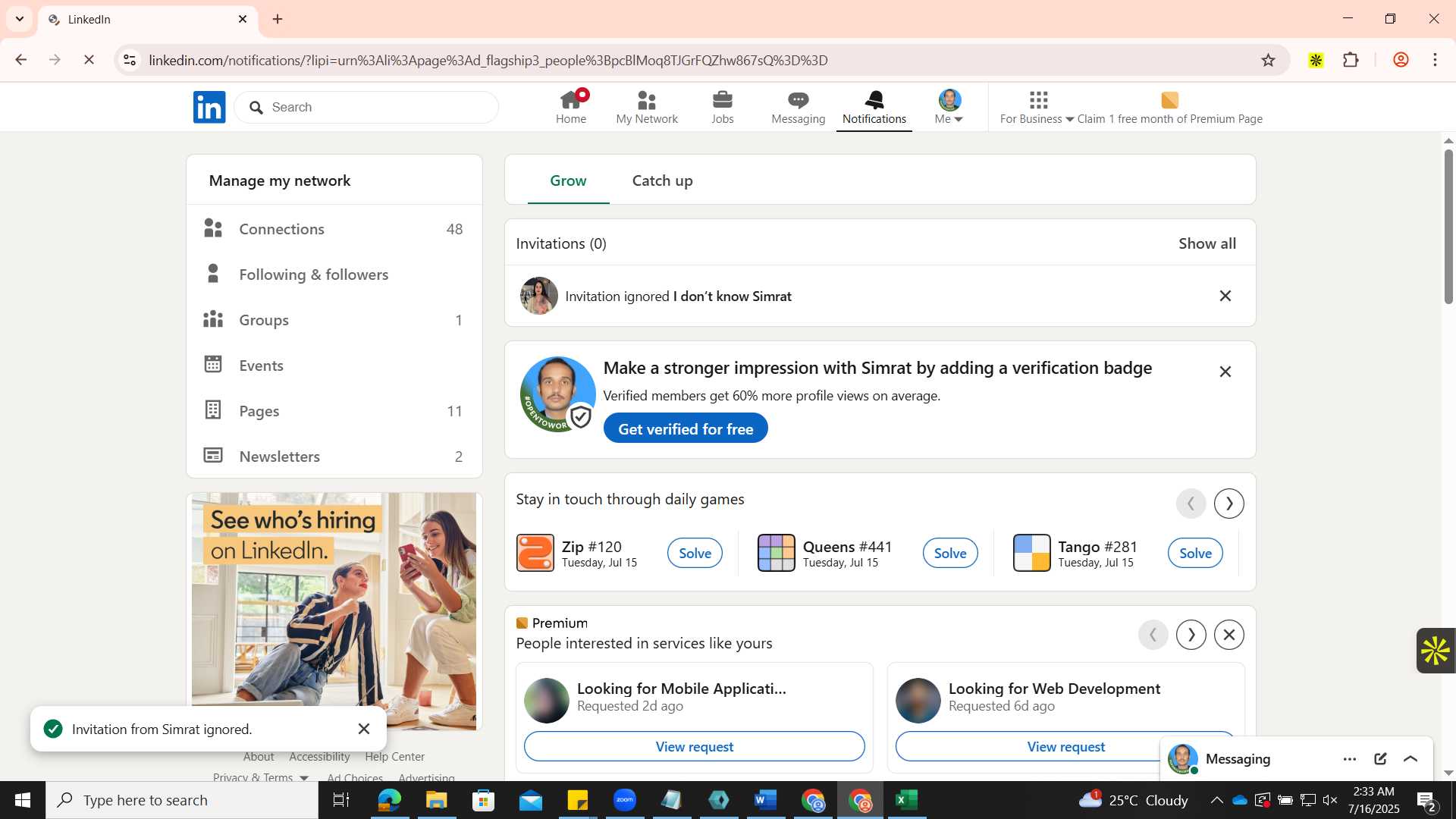The image size is (1456, 819).
Task: Open My Network from nav bar
Action: coord(647,107)
